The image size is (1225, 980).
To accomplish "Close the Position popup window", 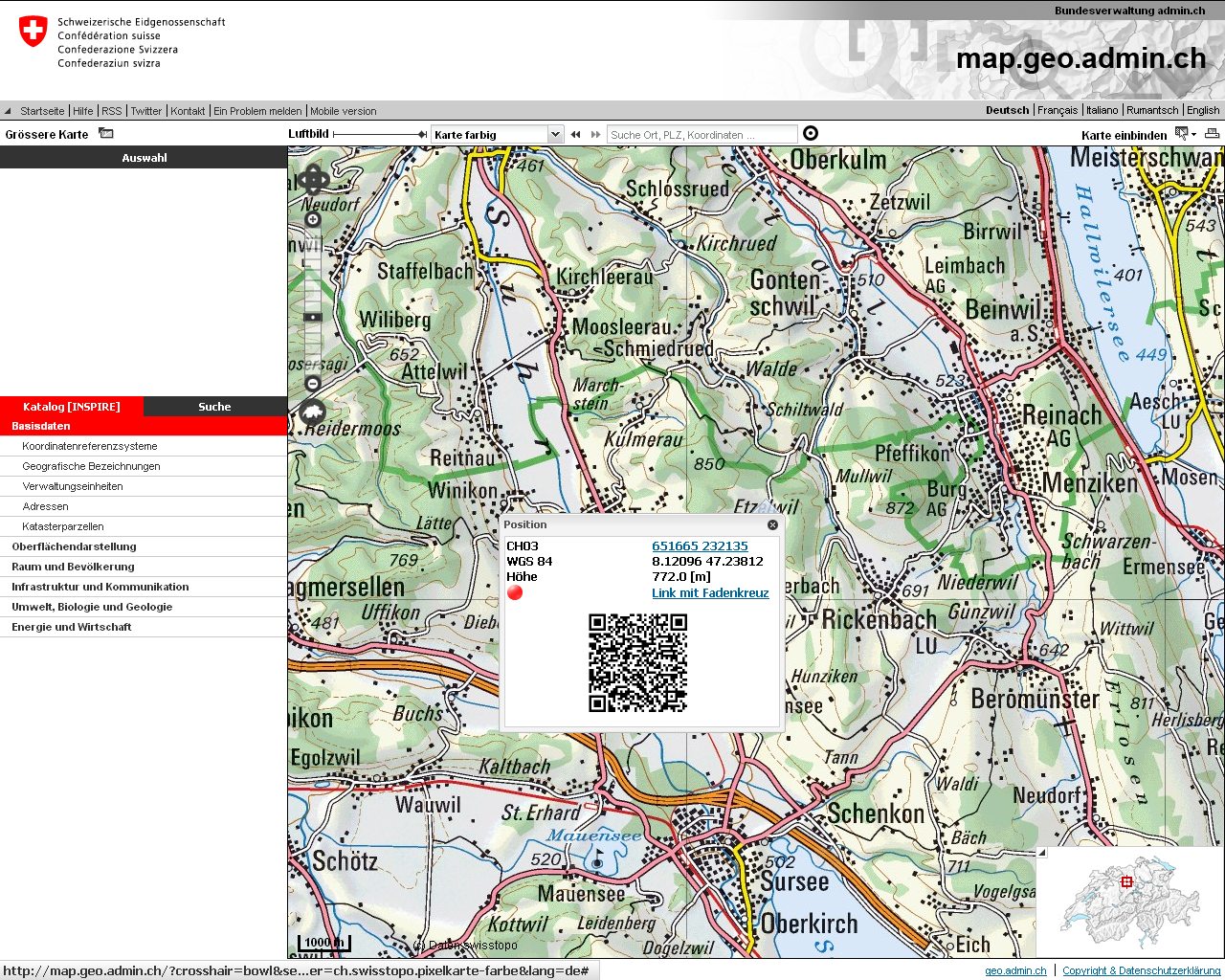I will (772, 524).
